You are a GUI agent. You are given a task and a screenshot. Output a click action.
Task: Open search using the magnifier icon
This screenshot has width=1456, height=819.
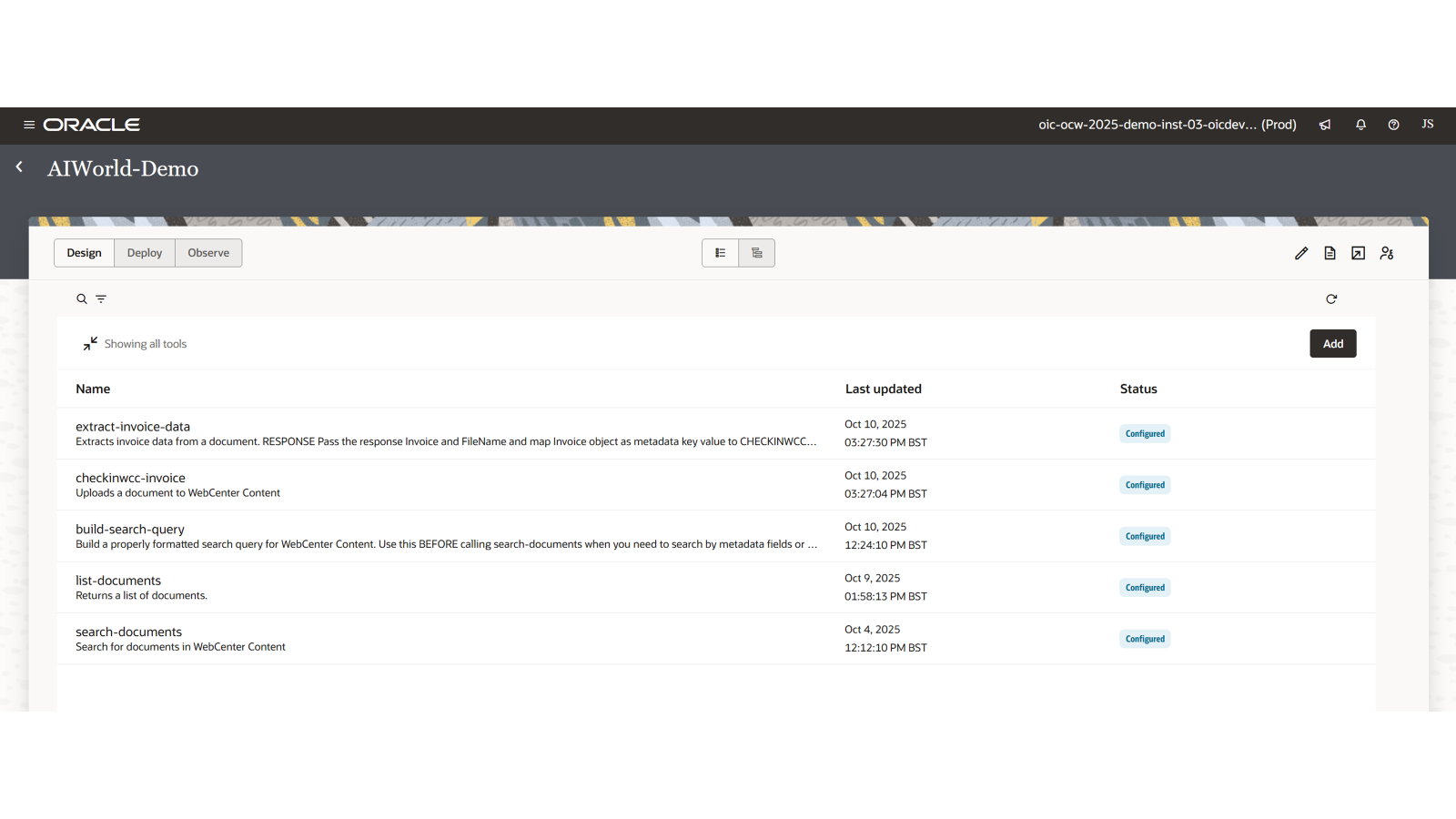pyautogui.click(x=82, y=298)
